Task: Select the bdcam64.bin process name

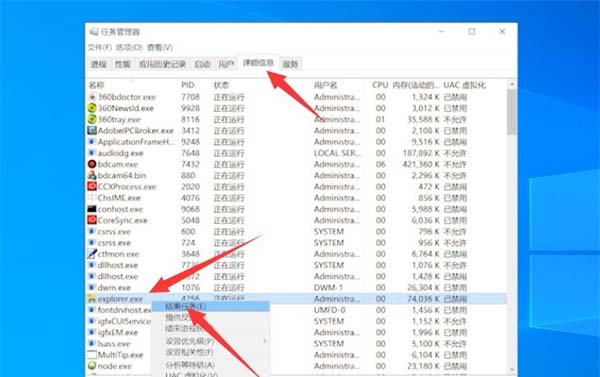Action: [122, 175]
